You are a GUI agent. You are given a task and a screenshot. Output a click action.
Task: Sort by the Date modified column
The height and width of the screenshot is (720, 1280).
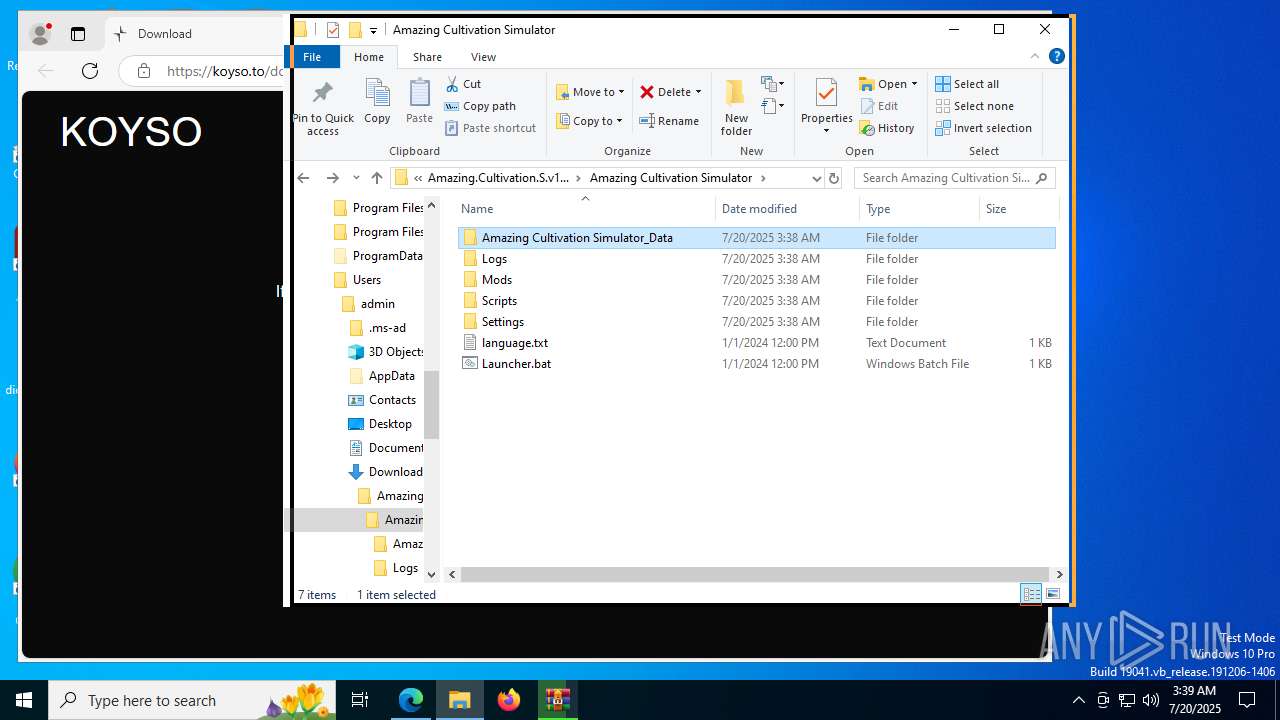tap(787, 209)
